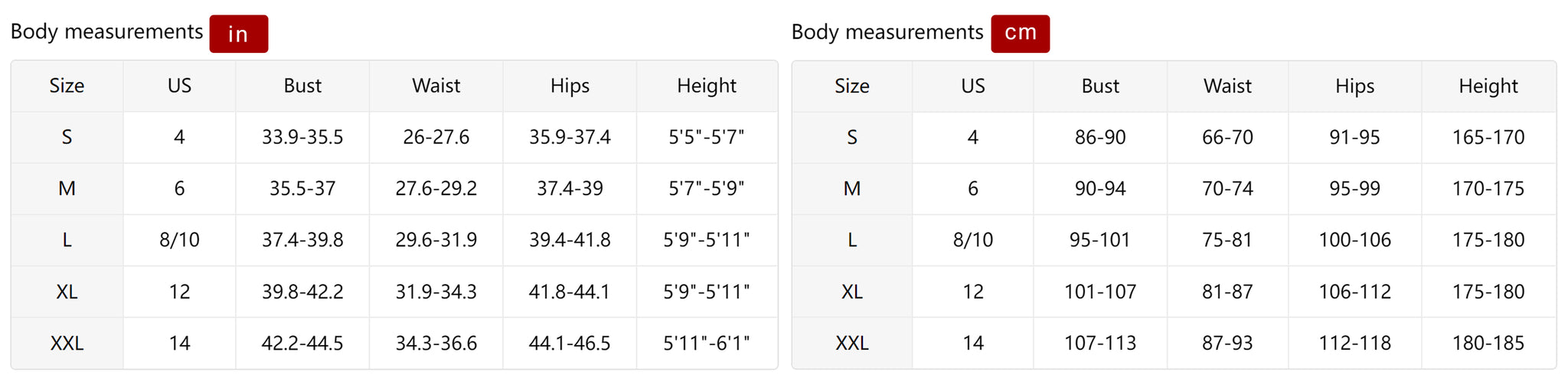Click the US header in the centimeters table
The height and width of the screenshot is (388, 1568).
pyautogui.click(x=972, y=86)
